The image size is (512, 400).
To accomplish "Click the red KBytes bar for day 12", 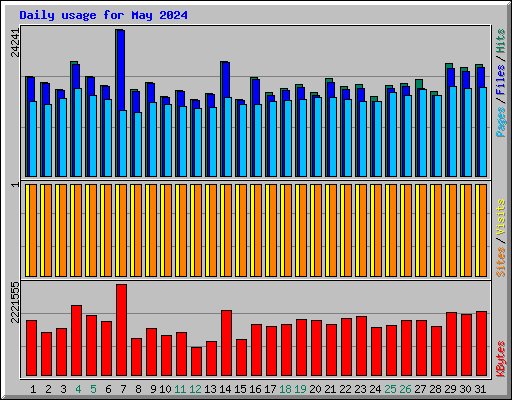I will coord(196,361).
